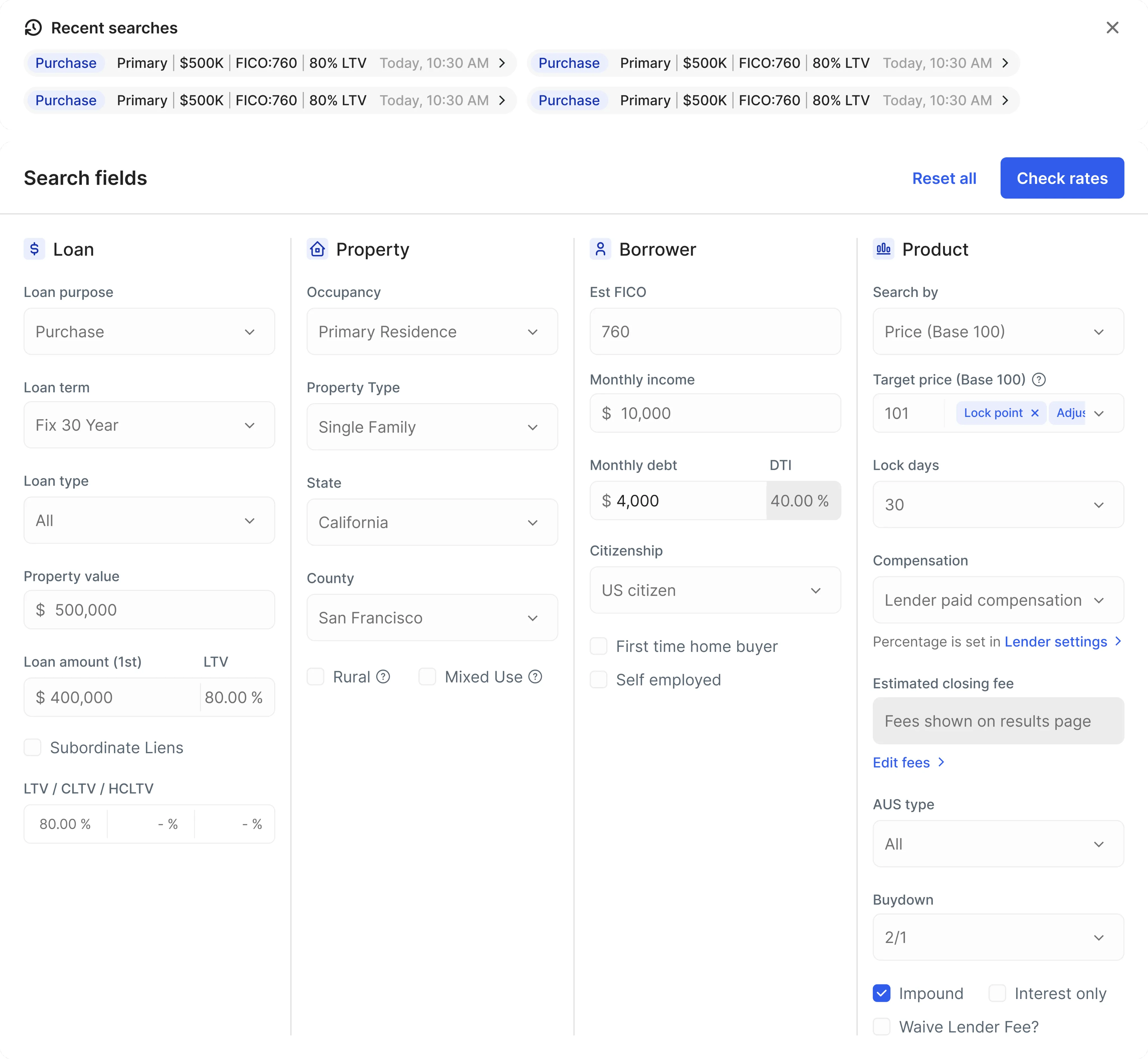Image resolution: width=1148 pixels, height=1059 pixels.
Task: Click the Rural help question mark icon
Action: (383, 677)
